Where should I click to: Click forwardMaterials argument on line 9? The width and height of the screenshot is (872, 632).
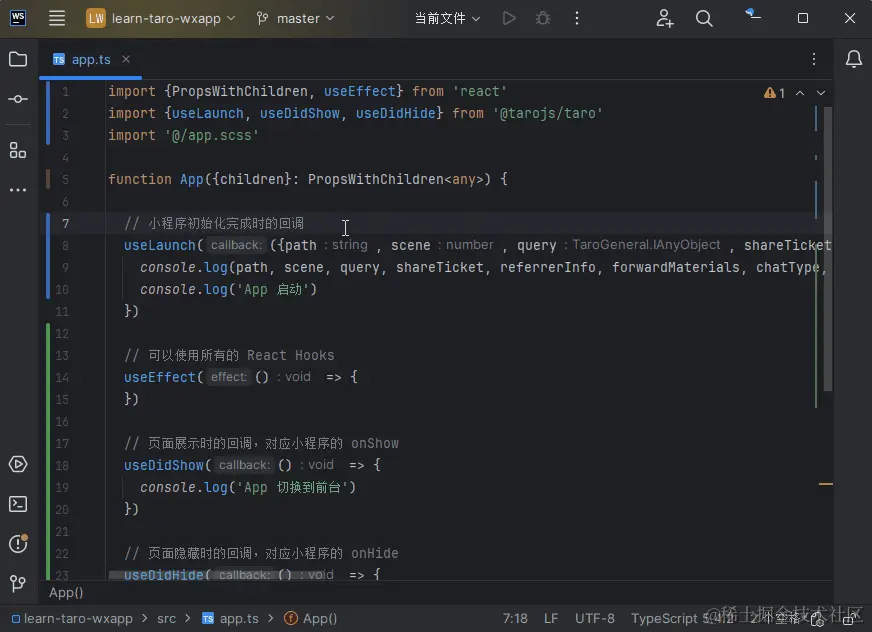click(676, 268)
